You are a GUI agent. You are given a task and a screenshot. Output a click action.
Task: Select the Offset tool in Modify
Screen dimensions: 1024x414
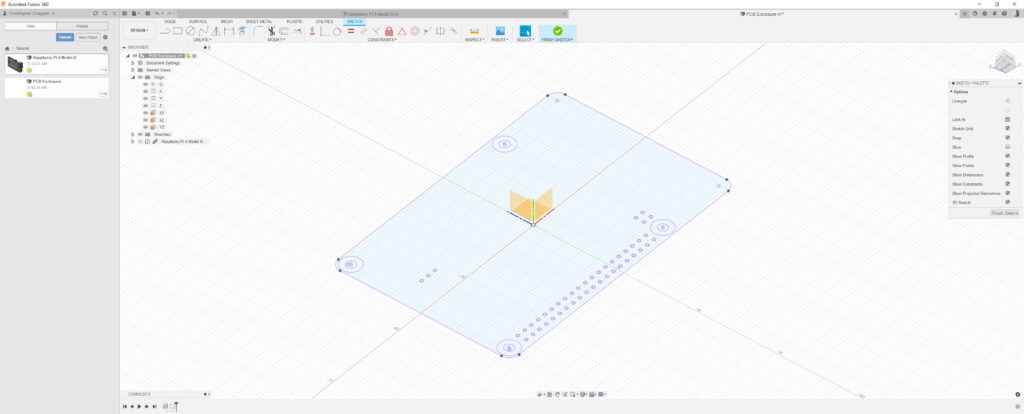[x=283, y=31]
